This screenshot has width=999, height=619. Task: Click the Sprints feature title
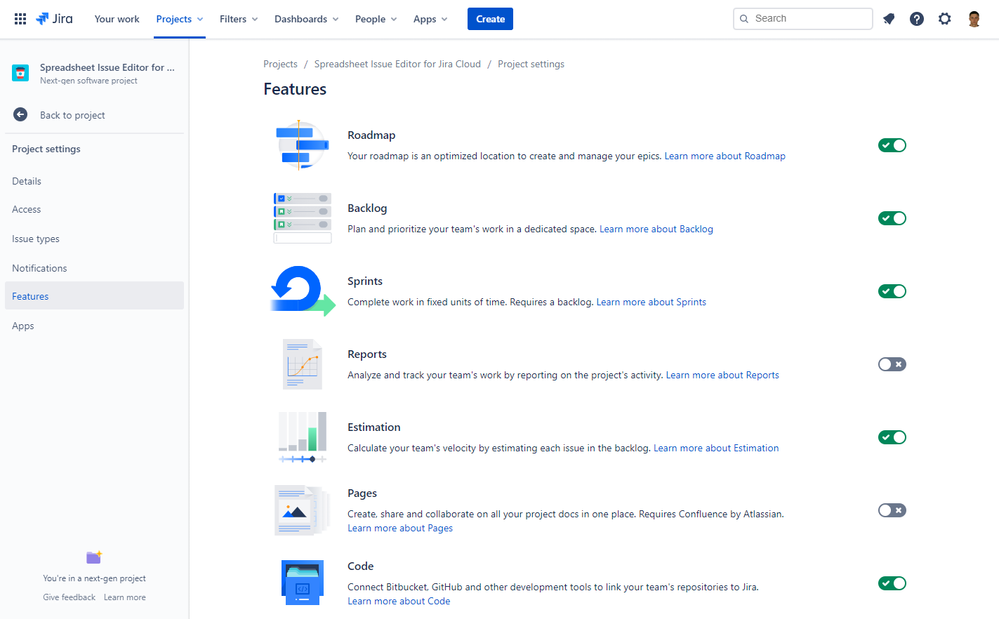pyautogui.click(x=365, y=281)
